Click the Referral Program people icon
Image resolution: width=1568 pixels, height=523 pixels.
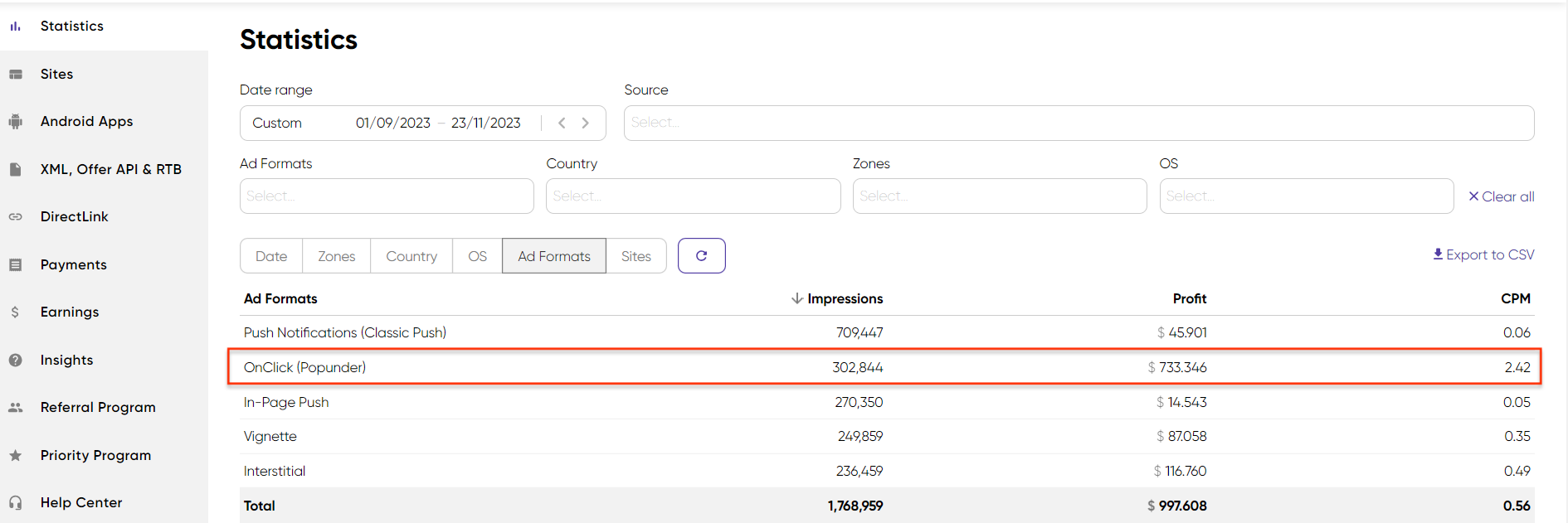pyautogui.click(x=15, y=408)
